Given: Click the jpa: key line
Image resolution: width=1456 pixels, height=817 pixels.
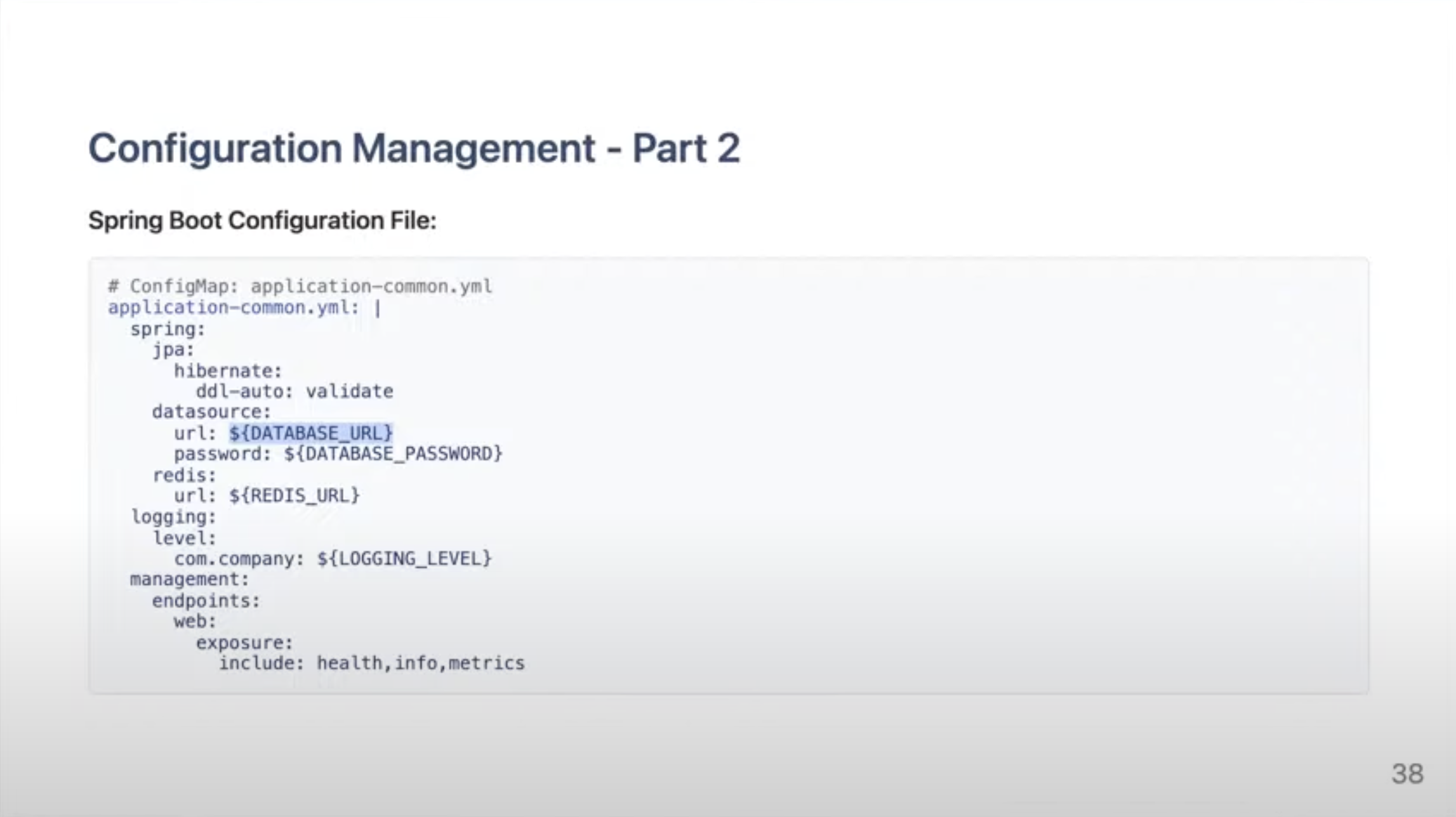Looking at the screenshot, I should point(173,350).
